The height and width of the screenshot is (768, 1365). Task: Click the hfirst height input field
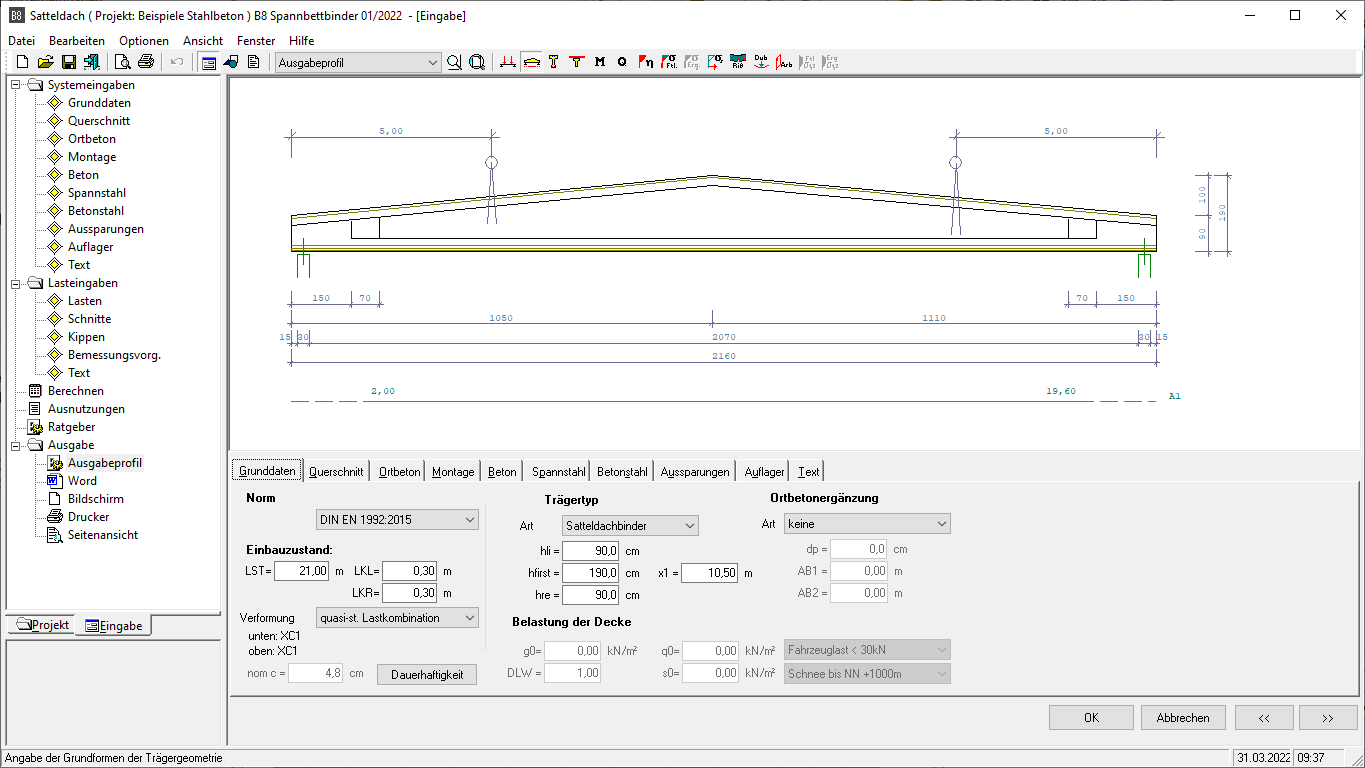click(590, 573)
